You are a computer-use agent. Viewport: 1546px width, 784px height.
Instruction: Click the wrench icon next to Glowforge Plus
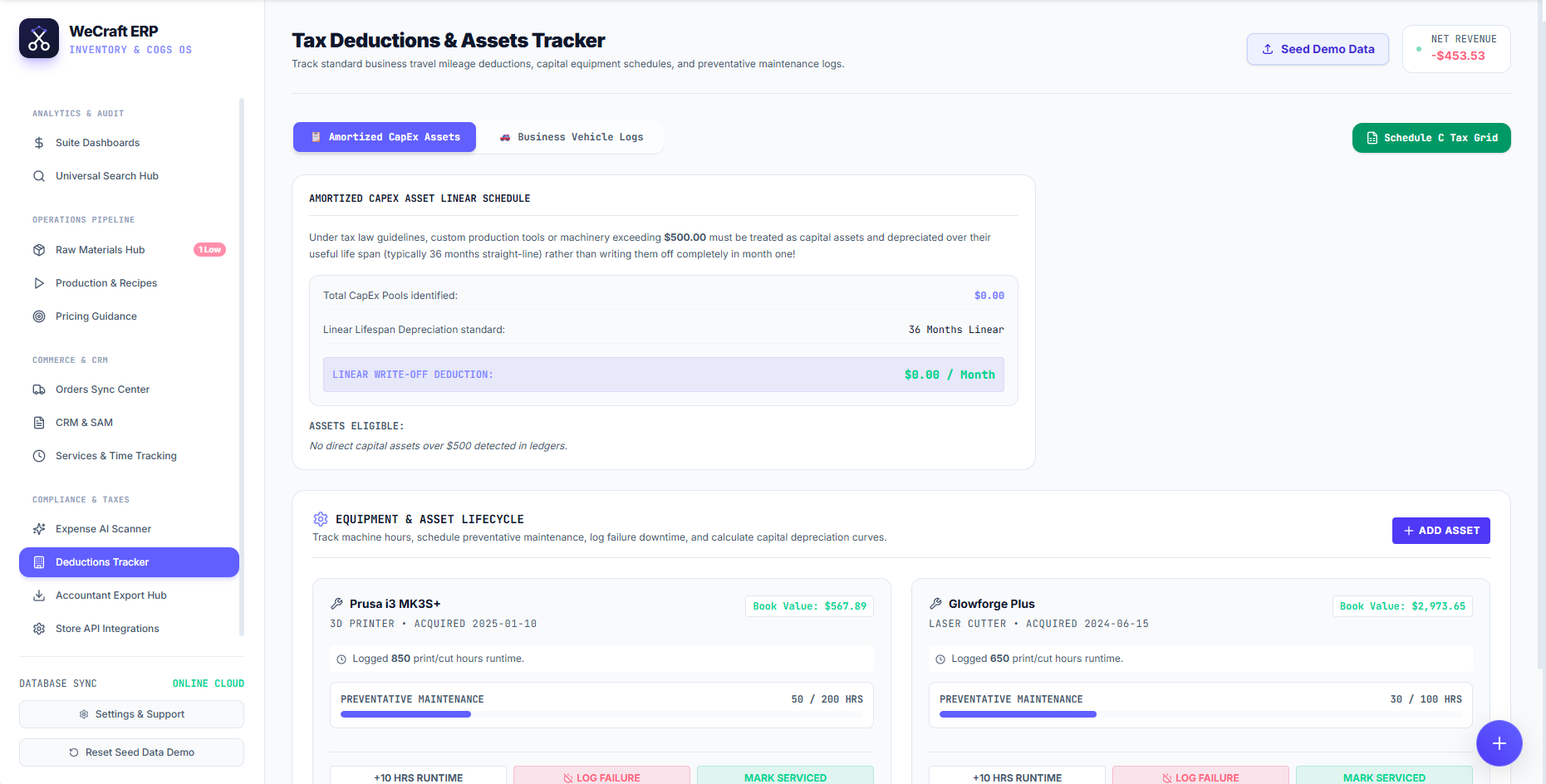click(935, 604)
